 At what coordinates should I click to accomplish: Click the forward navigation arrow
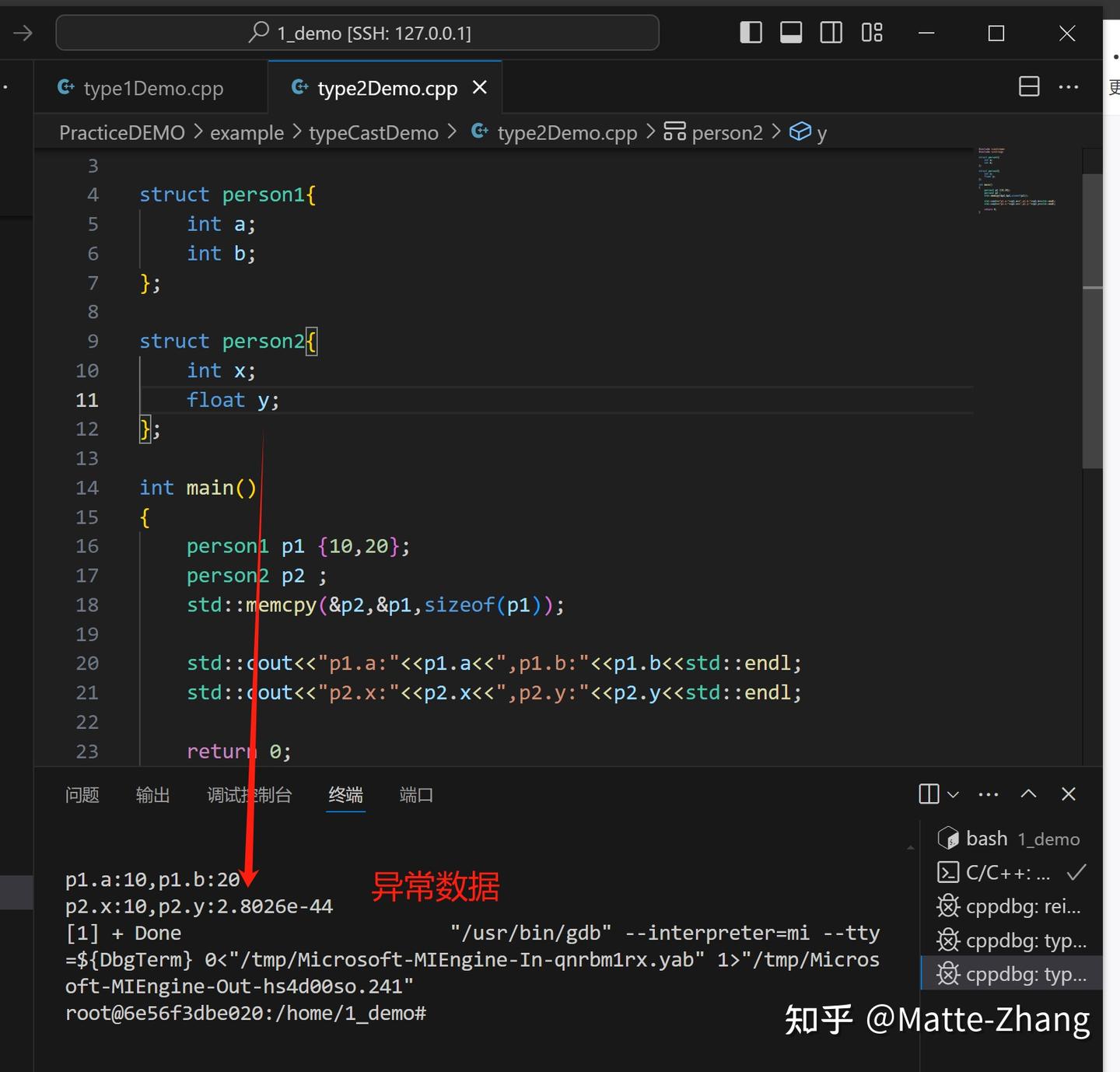point(22,32)
